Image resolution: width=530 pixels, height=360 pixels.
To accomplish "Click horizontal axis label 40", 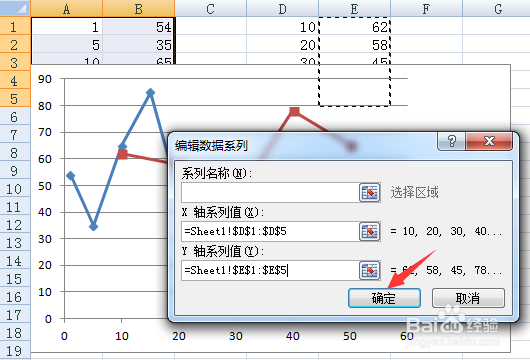I will point(293,336).
